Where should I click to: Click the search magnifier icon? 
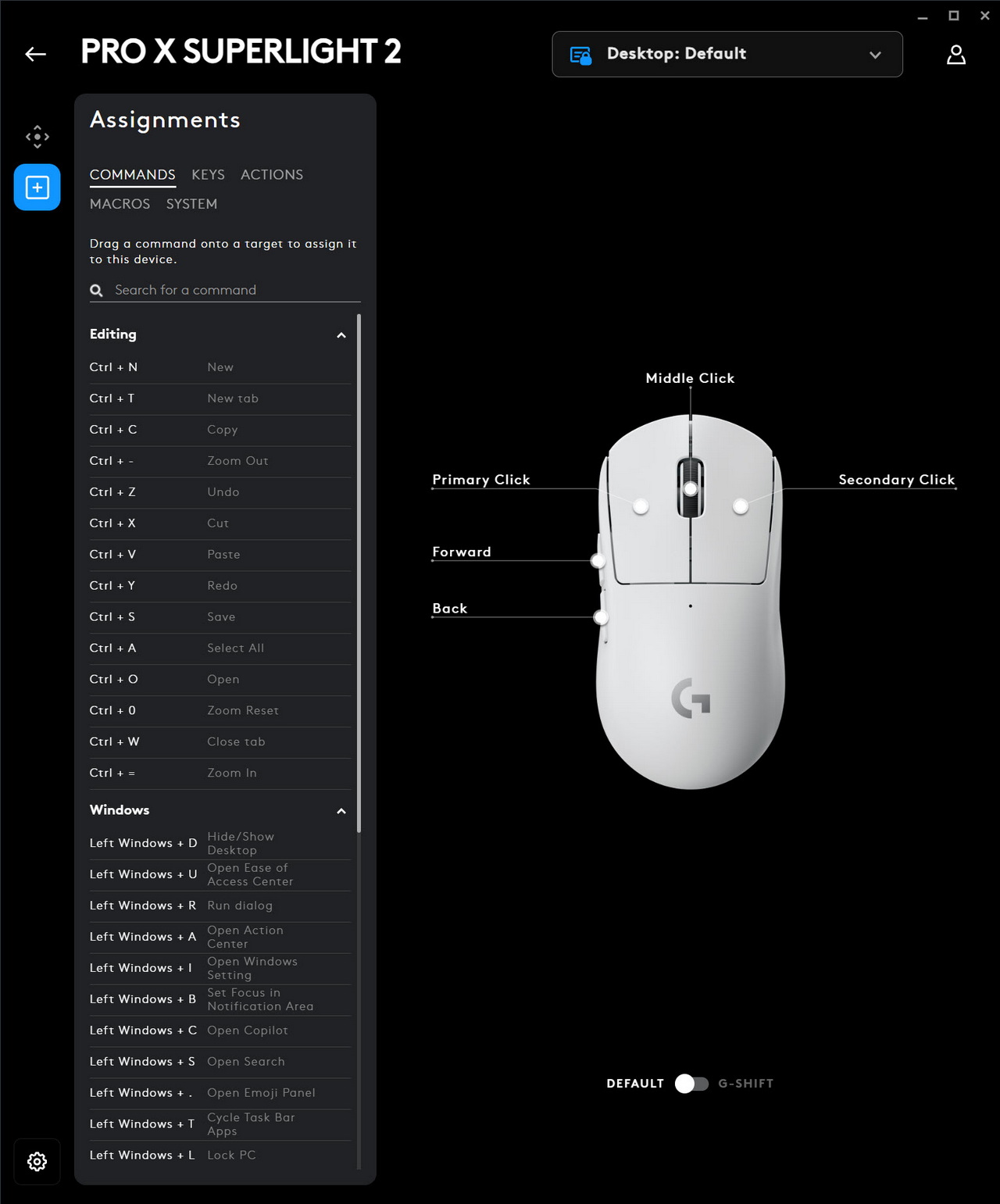(x=97, y=291)
